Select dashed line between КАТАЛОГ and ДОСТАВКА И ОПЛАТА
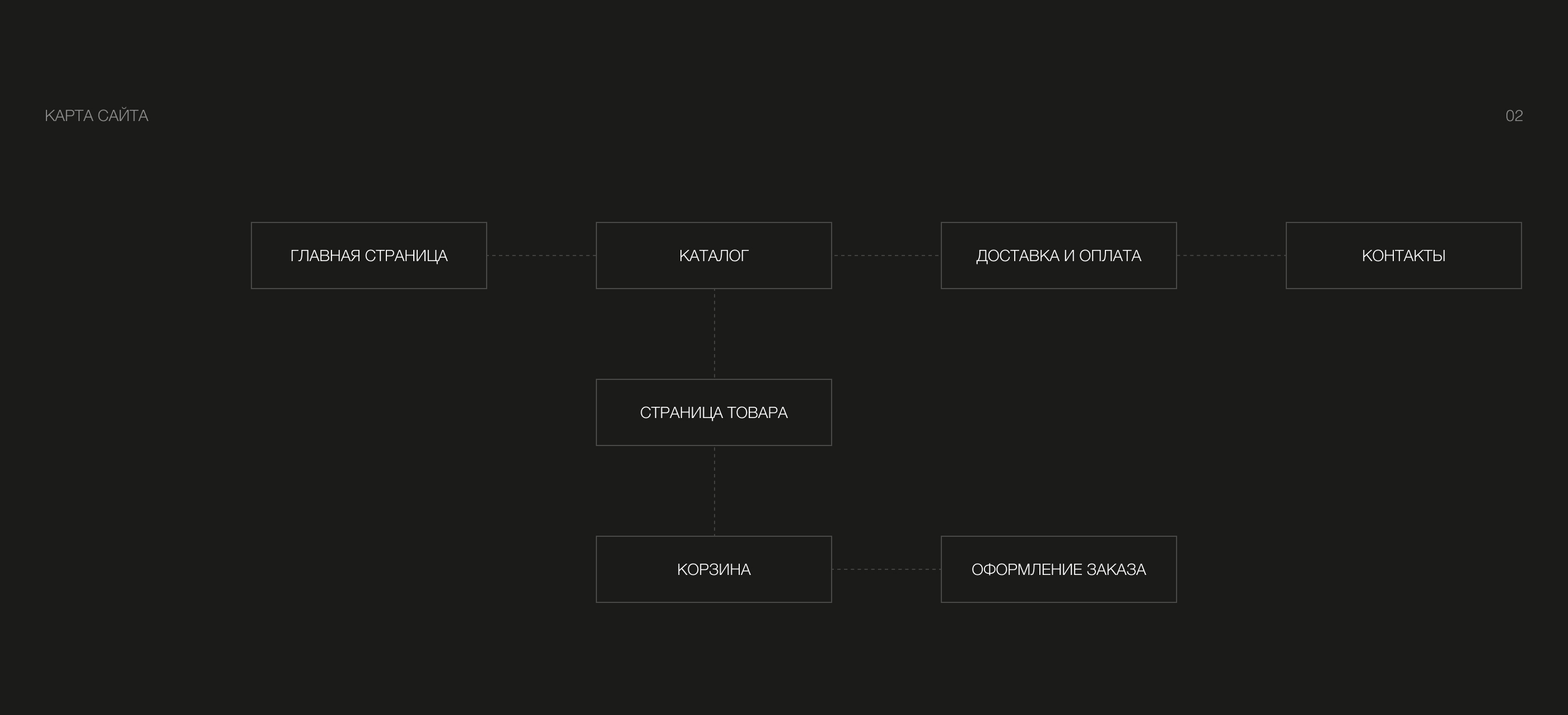 (886, 256)
